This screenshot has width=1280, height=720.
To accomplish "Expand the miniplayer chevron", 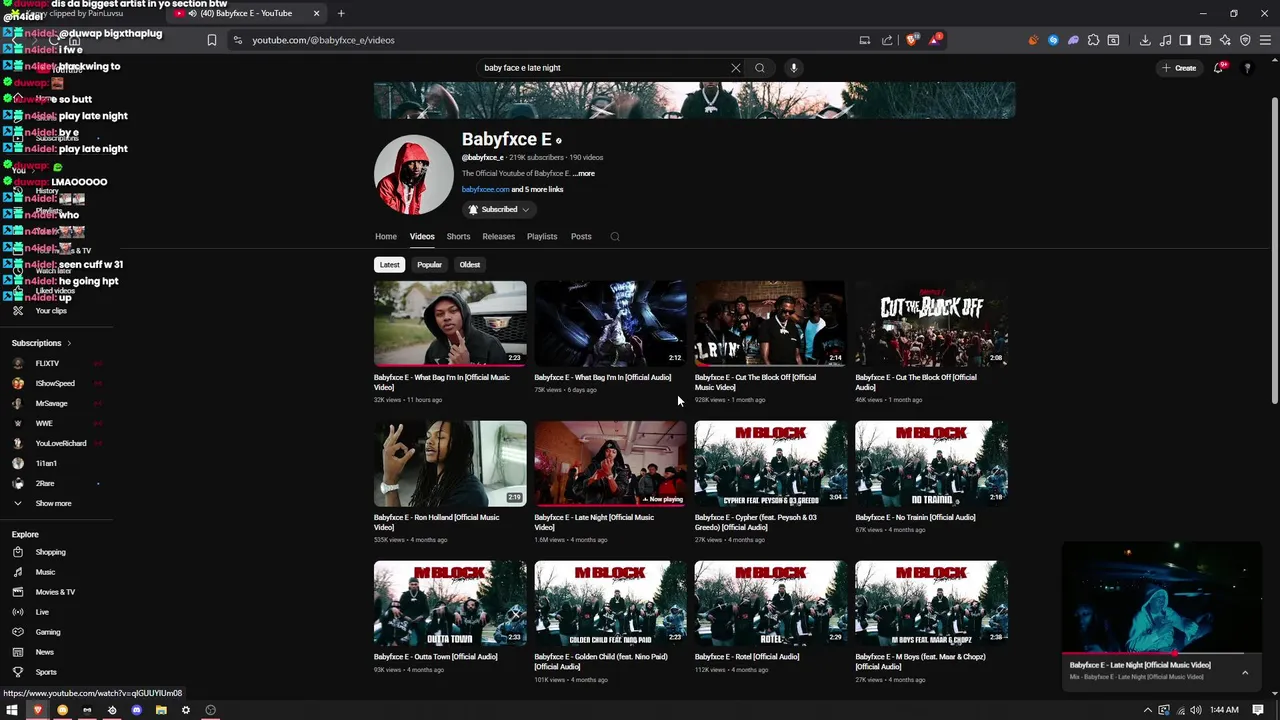I will [1245, 673].
